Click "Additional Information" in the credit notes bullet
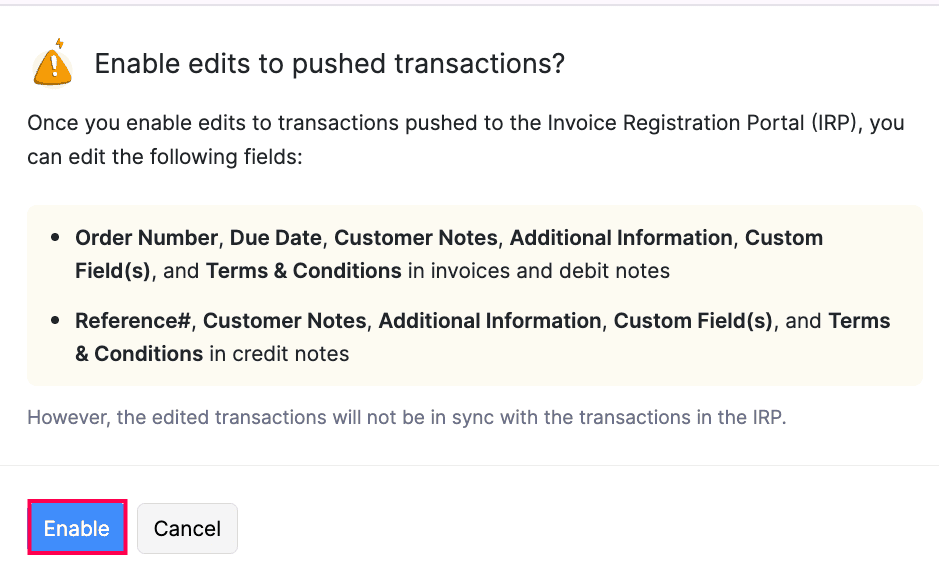The image size is (939, 585). (x=490, y=321)
